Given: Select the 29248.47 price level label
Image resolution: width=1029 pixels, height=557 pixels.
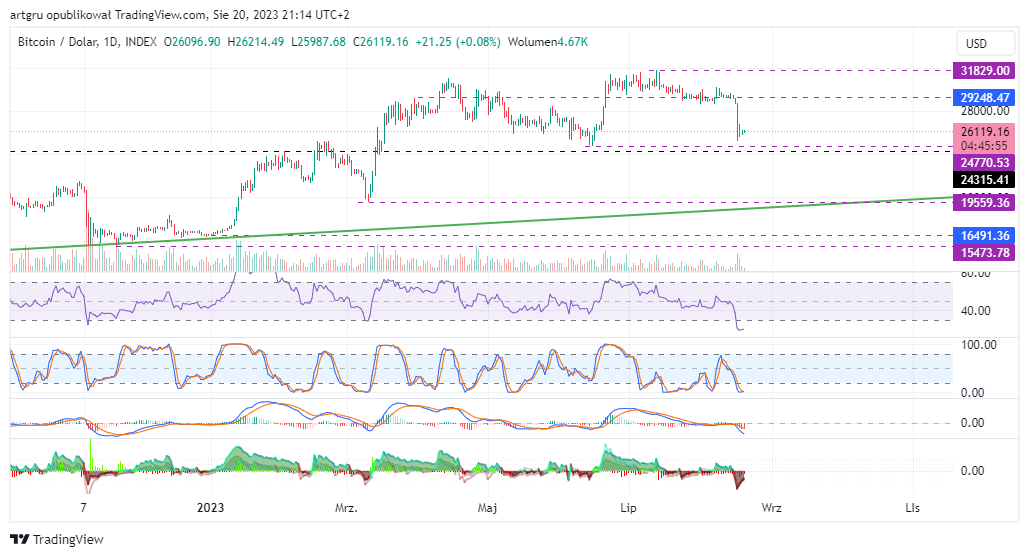Looking at the screenshot, I should [984, 98].
